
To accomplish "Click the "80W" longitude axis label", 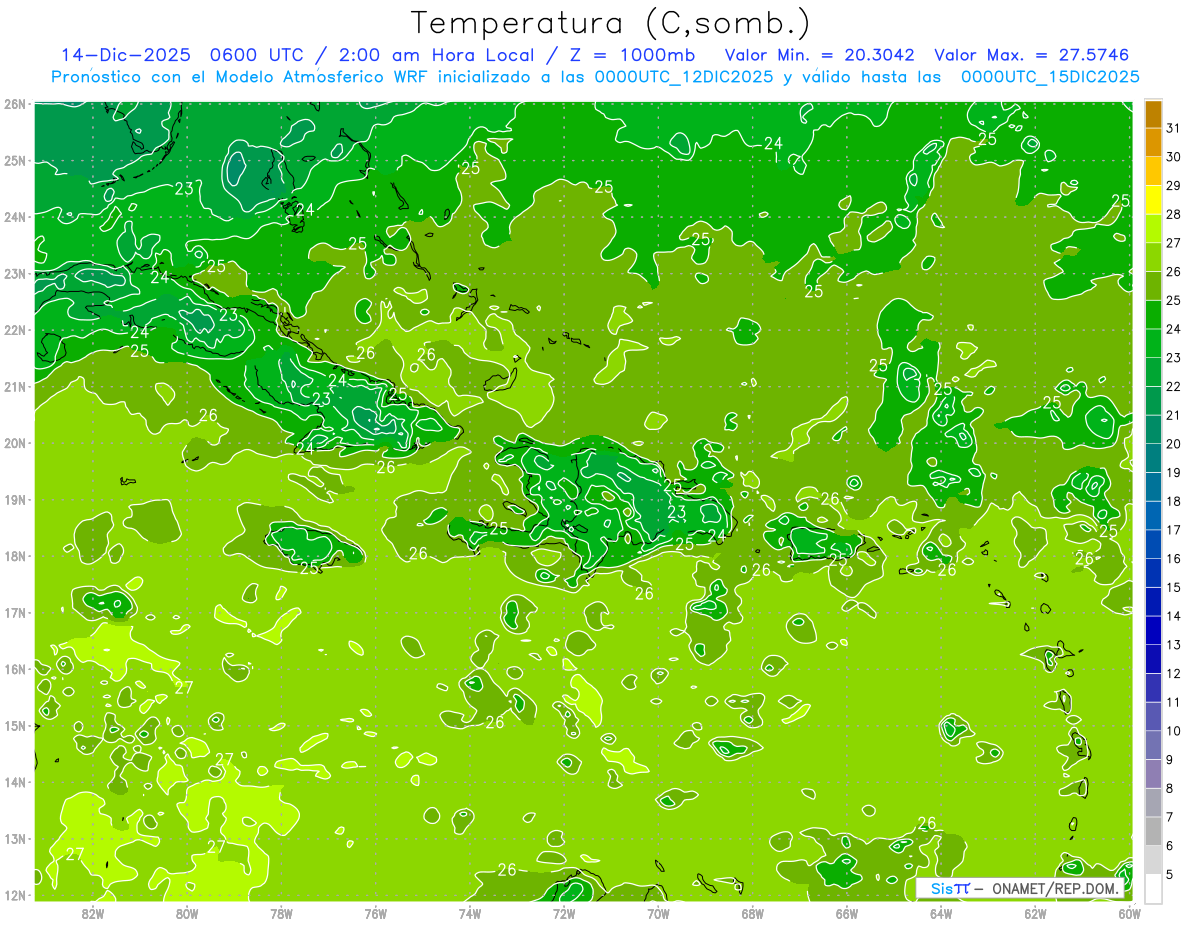I will (x=187, y=914).
